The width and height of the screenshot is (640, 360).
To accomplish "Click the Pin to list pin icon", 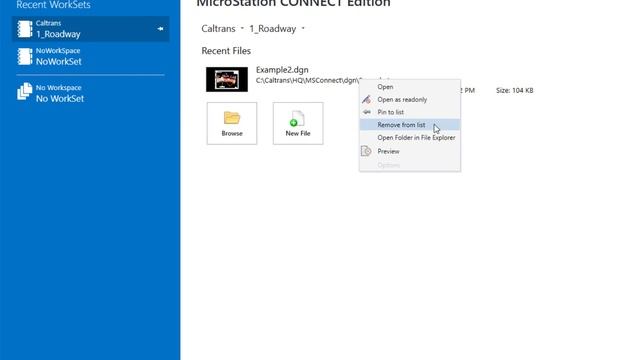I will tap(367, 112).
